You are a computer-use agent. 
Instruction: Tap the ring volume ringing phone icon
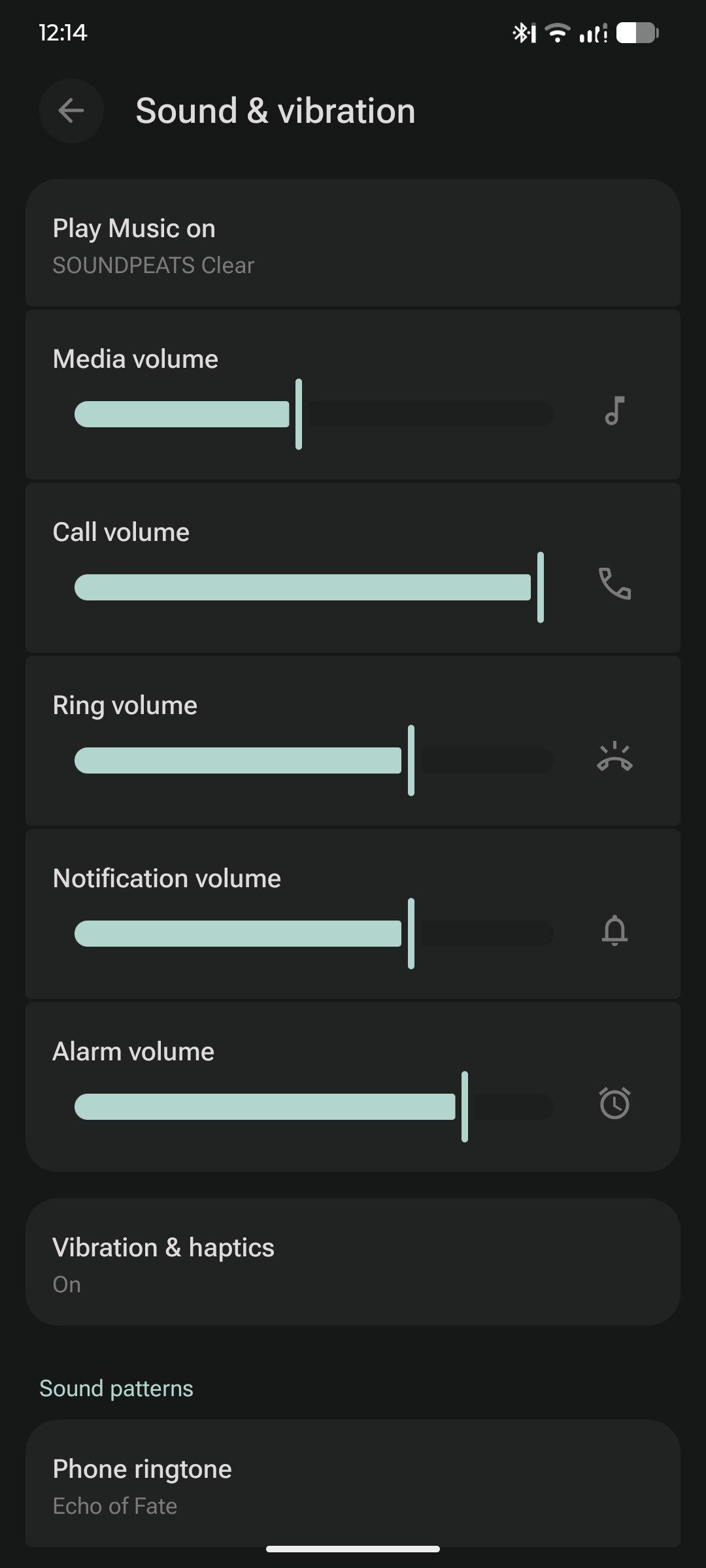pyautogui.click(x=614, y=758)
